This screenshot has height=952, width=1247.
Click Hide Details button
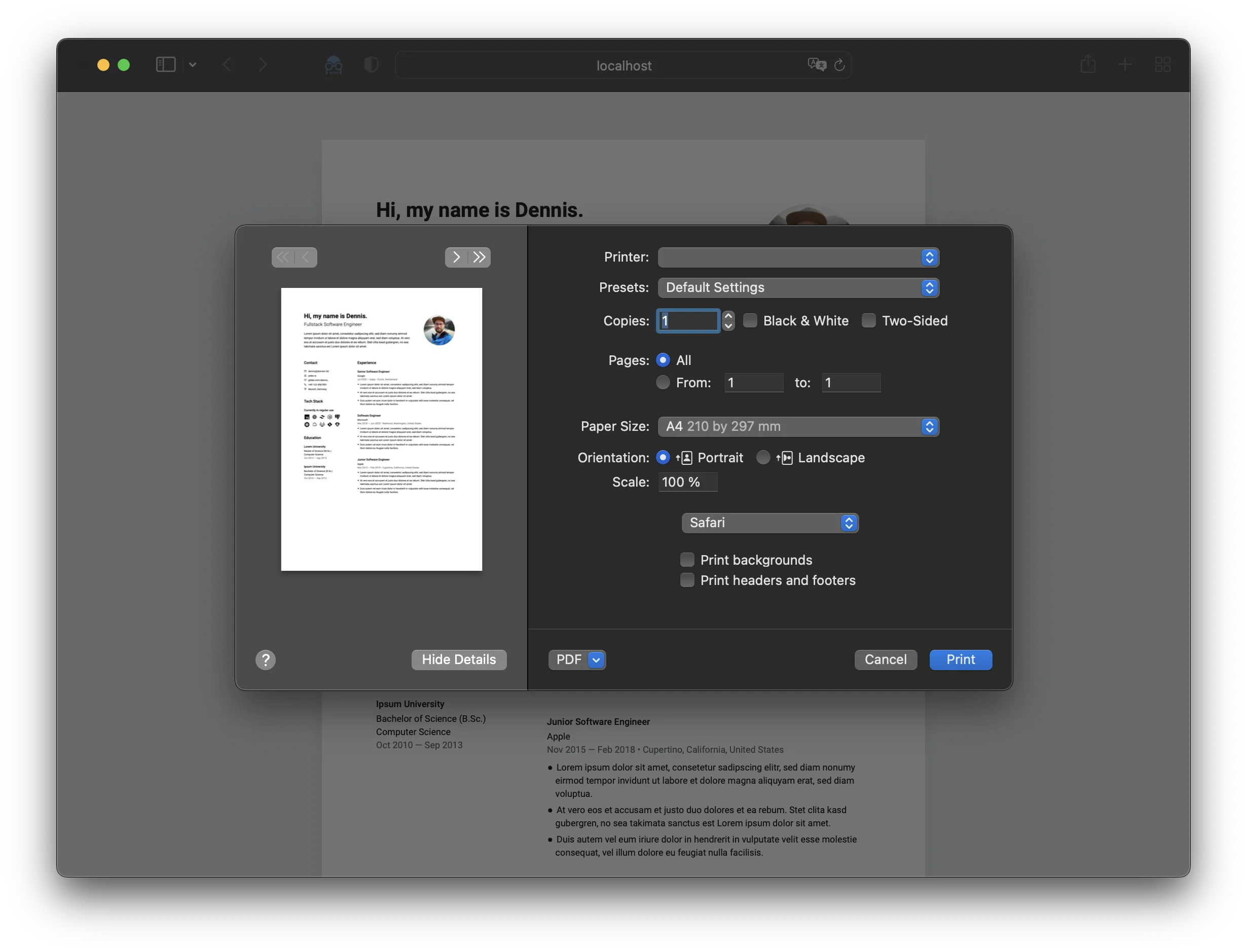(x=459, y=660)
